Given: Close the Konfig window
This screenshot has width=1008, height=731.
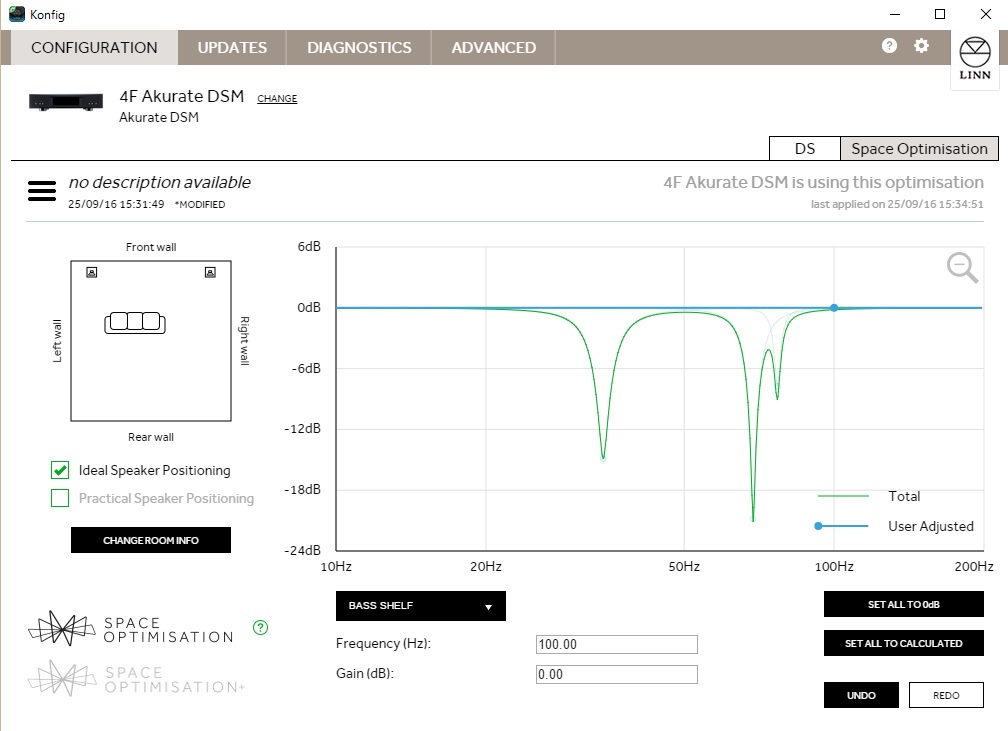Looking at the screenshot, I should pyautogui.click(x=986, y=14).
